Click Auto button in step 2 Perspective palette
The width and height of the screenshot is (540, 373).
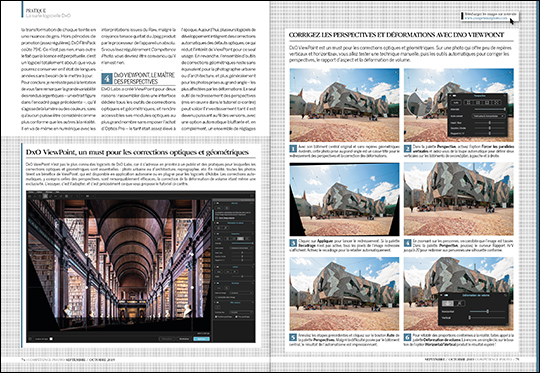456,103
